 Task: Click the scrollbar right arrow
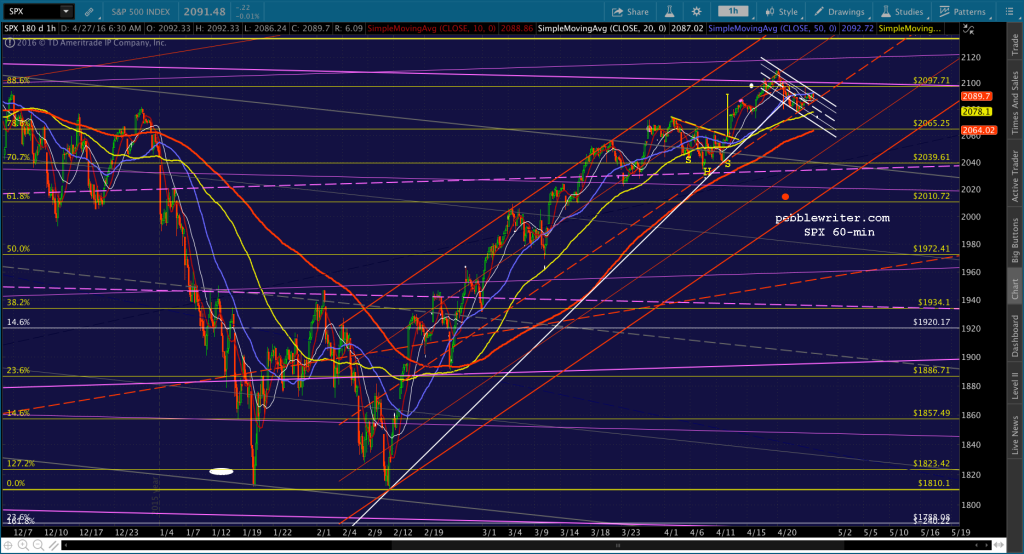point(987,545)
